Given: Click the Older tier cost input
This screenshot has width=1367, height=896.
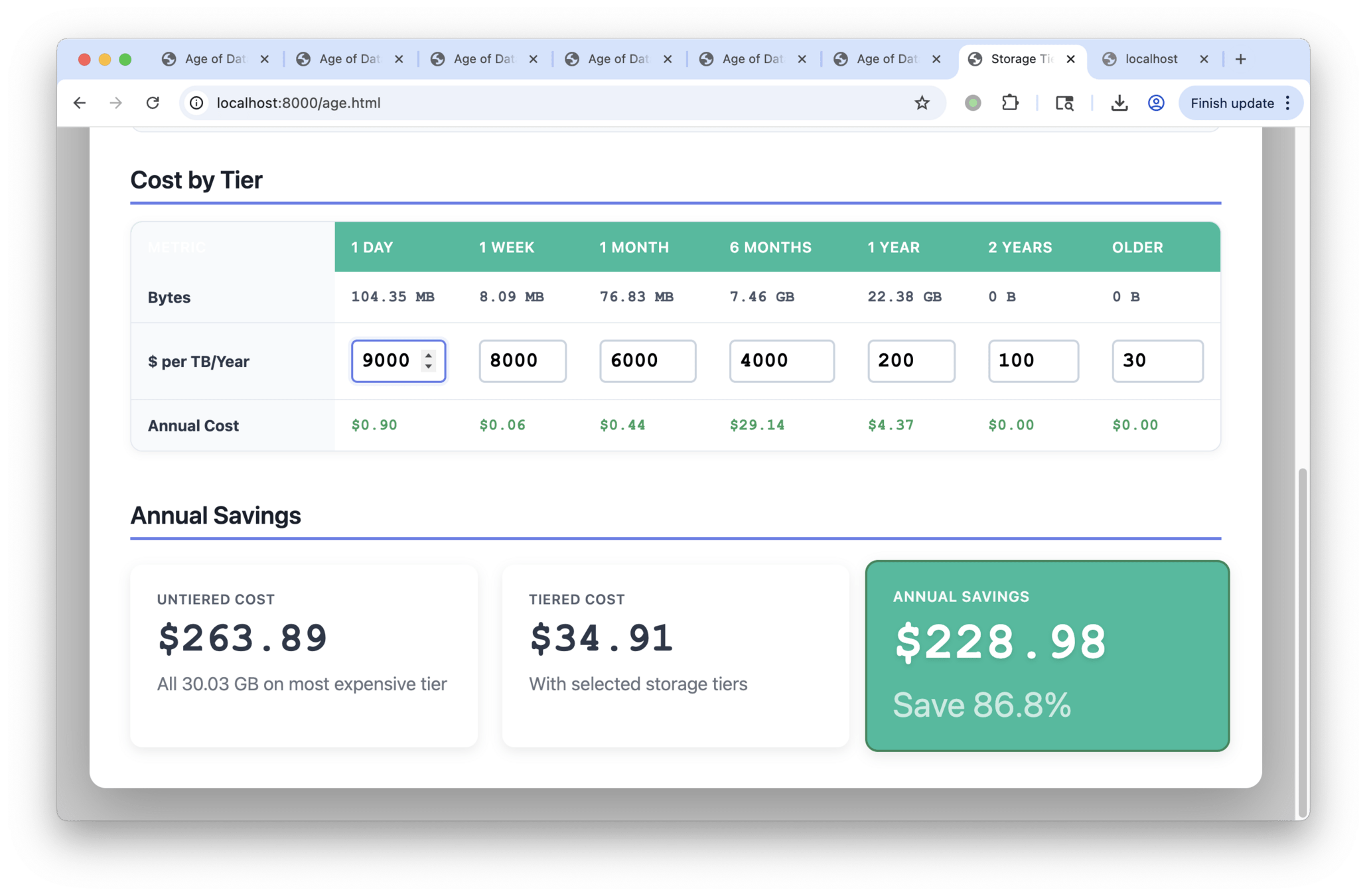Looking at the screenshot, I should pos(1157,361).
